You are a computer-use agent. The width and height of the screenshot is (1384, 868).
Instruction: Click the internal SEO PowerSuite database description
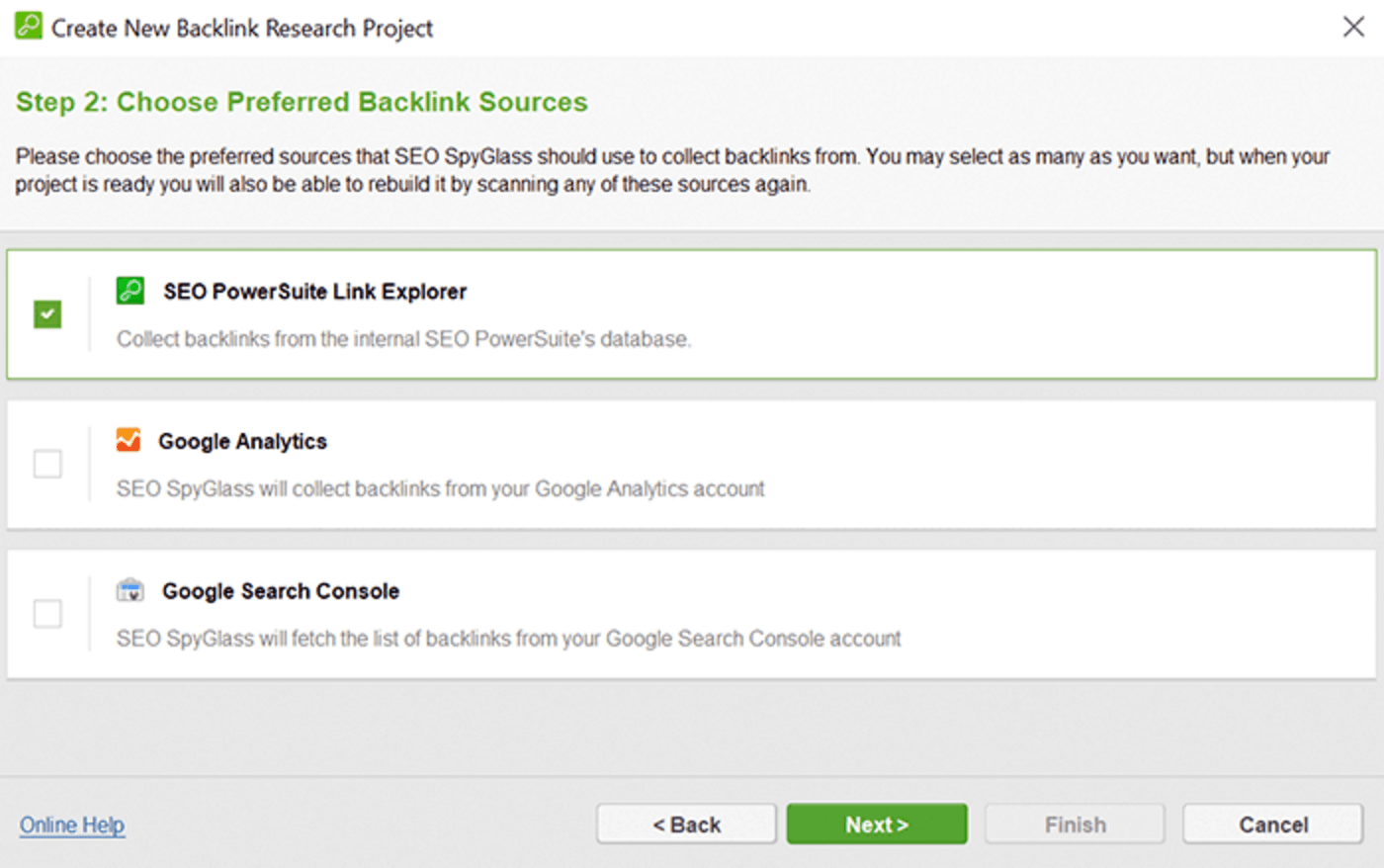tap(403, 339)
